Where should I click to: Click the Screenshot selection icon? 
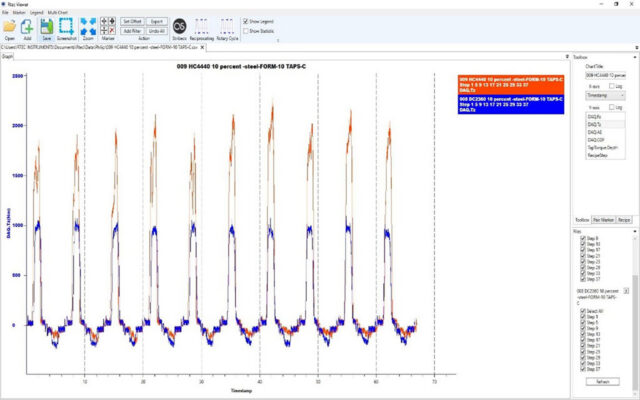click(66, 26)
